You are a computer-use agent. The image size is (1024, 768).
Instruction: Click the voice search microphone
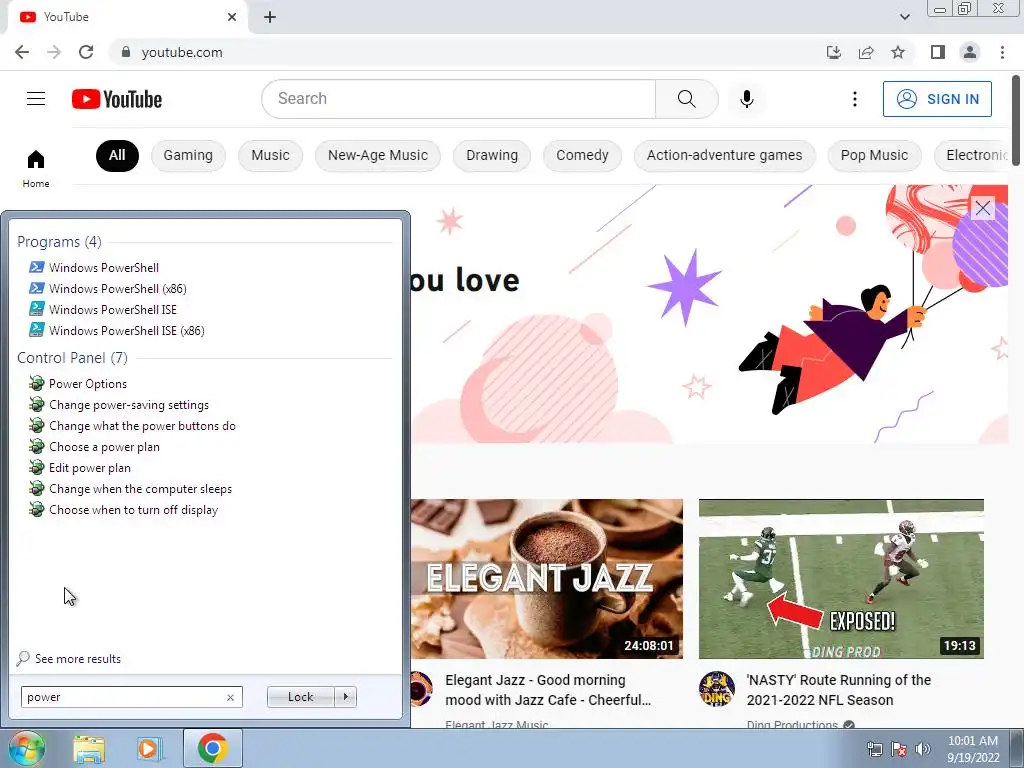click(746, 99)
